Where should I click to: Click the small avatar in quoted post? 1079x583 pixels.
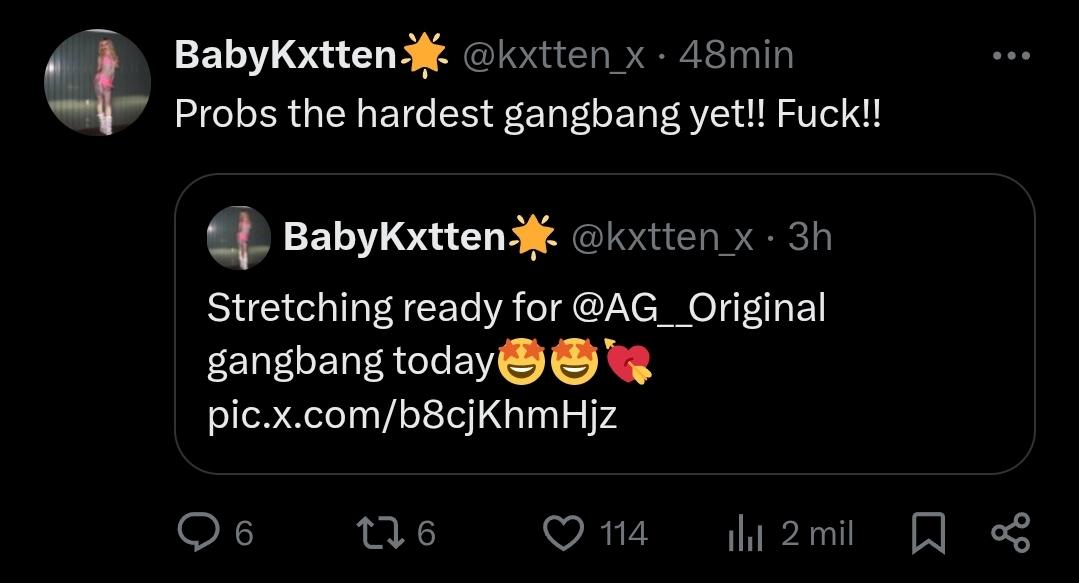click(239, 237)
